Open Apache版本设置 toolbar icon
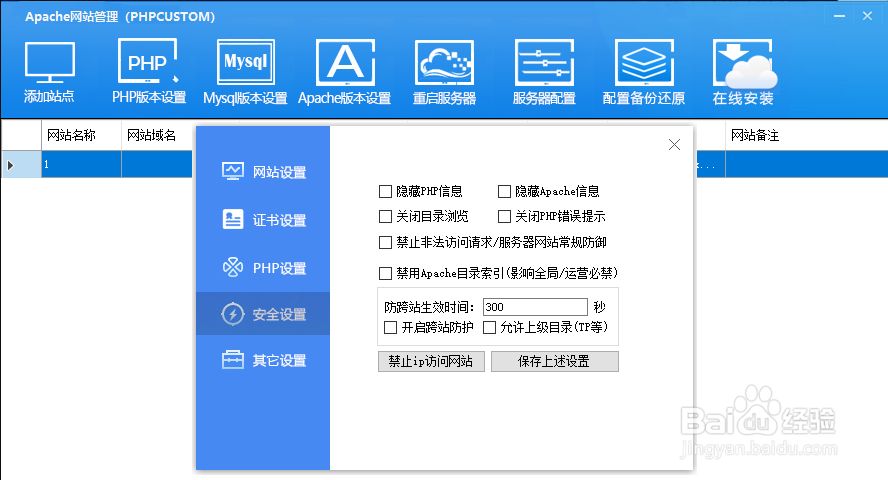Image resolution: width=888 pixels, height=480 pixels. tap(345, 62)
